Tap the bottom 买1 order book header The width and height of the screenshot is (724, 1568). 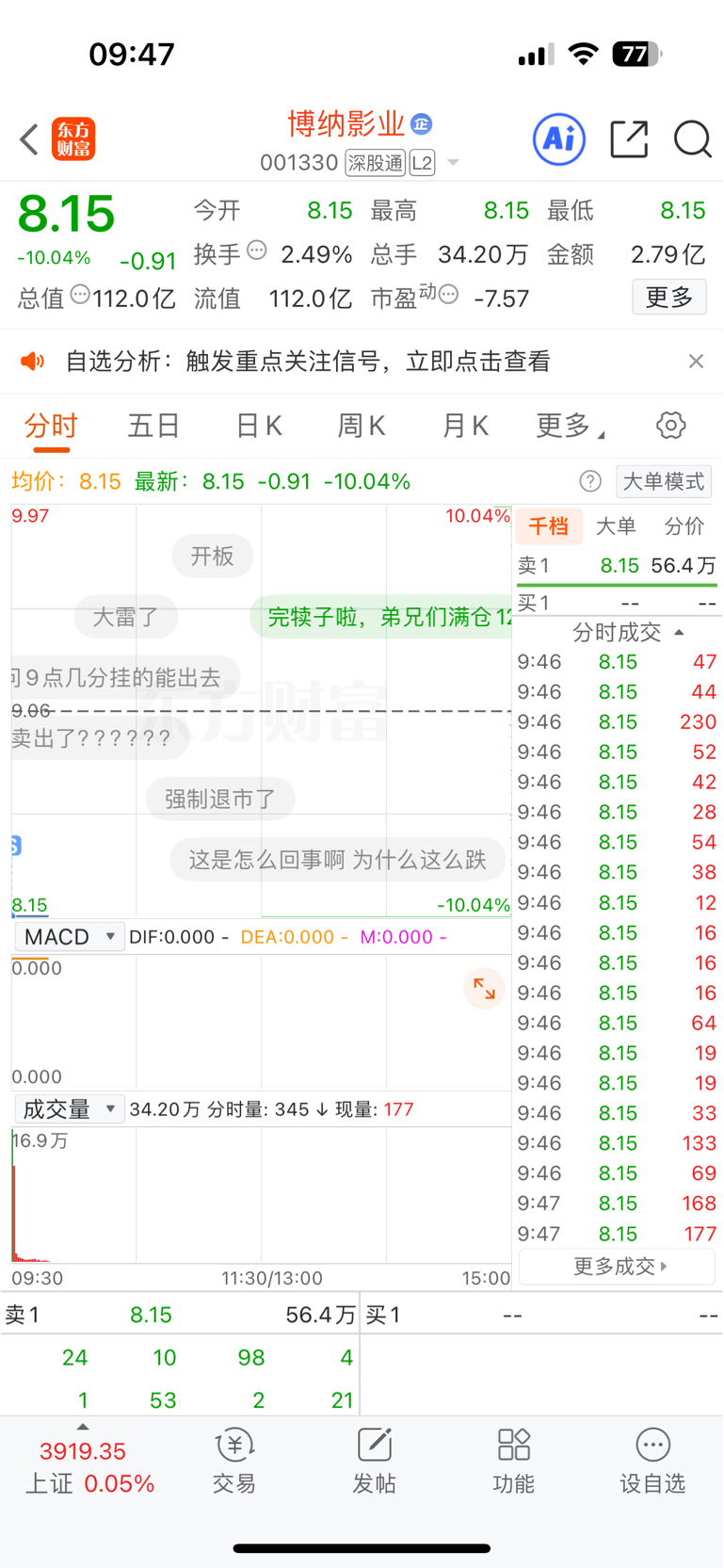541,1315
